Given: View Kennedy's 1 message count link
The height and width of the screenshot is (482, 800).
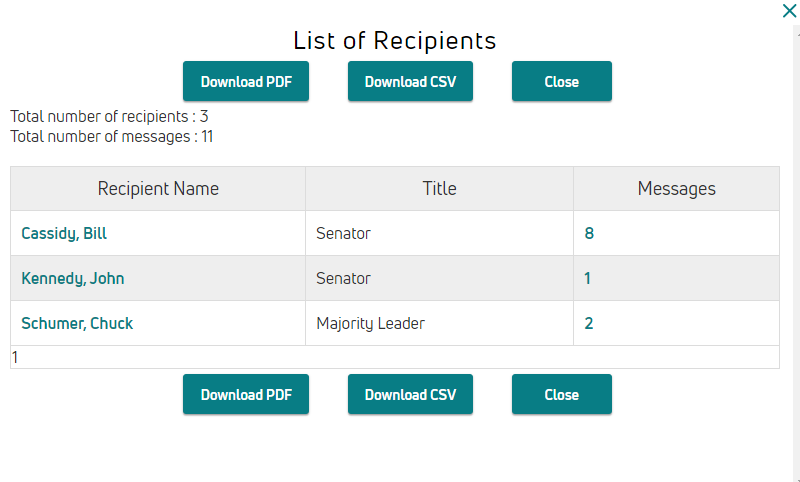Looking at the screenshot, I should pos(587,278).
